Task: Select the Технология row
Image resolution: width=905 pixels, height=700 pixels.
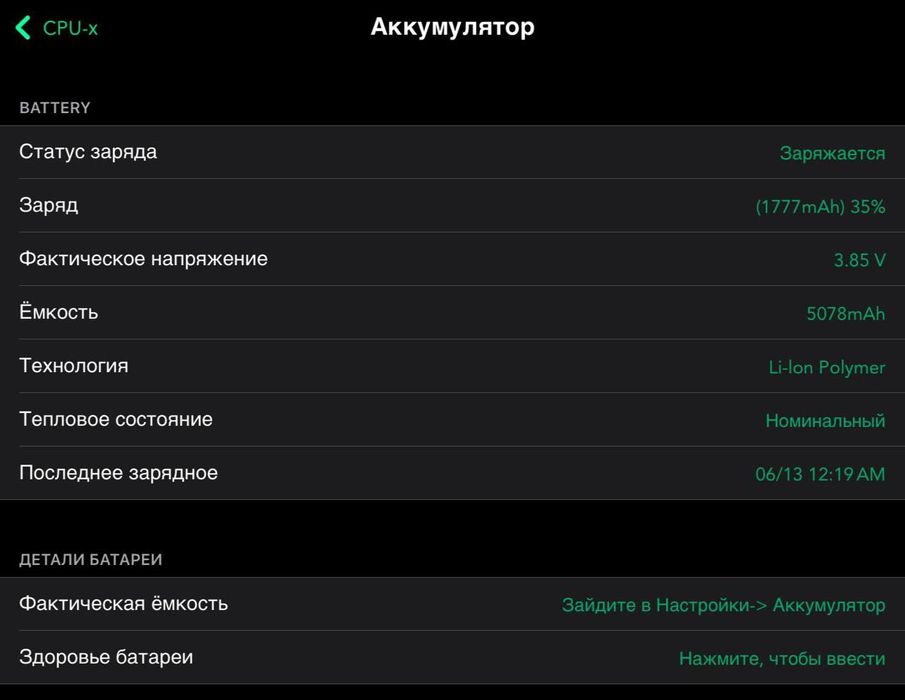Action: (74, 365)
